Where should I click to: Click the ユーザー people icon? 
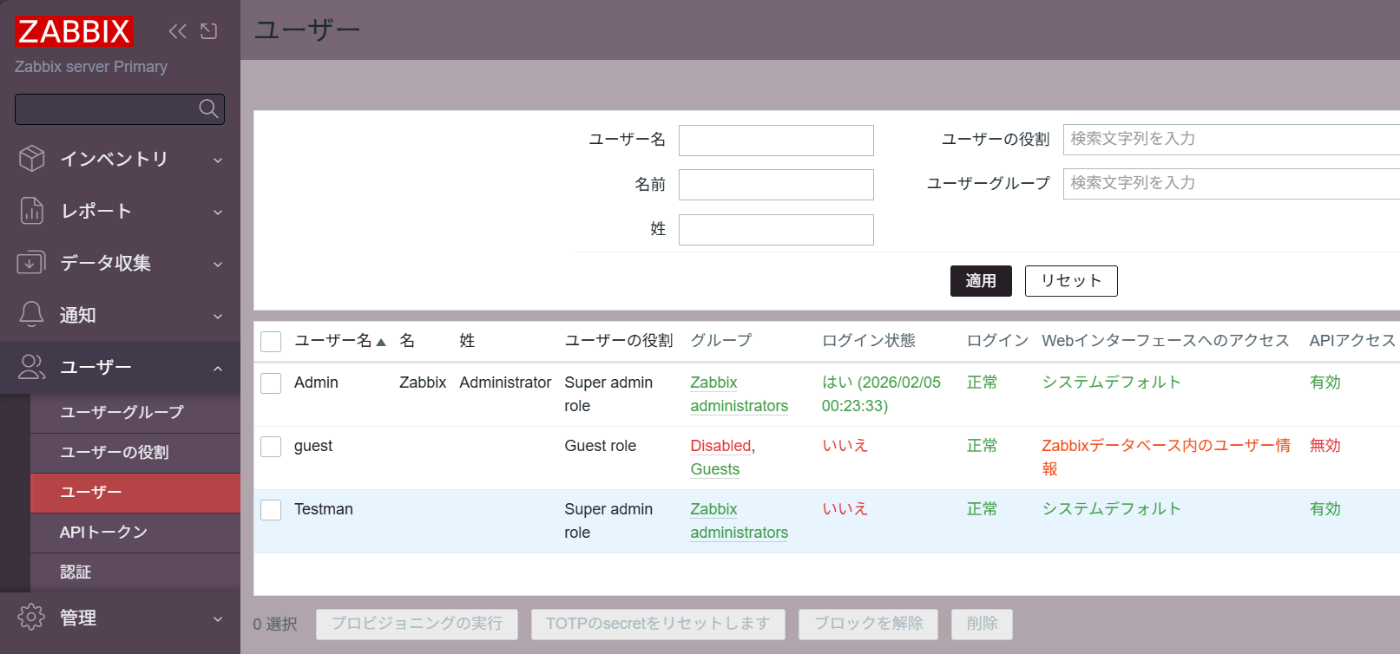coord(32,366)
